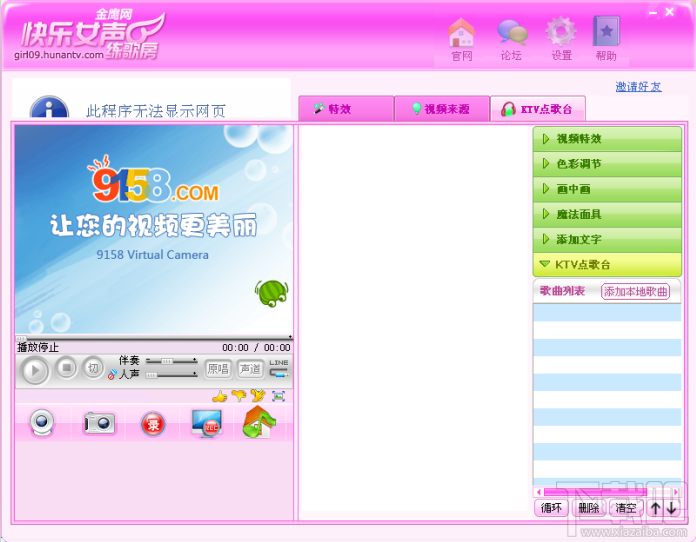The image size is (696, 542).
Task: Click the camera snapshot icon
Action: click(99, 423)
